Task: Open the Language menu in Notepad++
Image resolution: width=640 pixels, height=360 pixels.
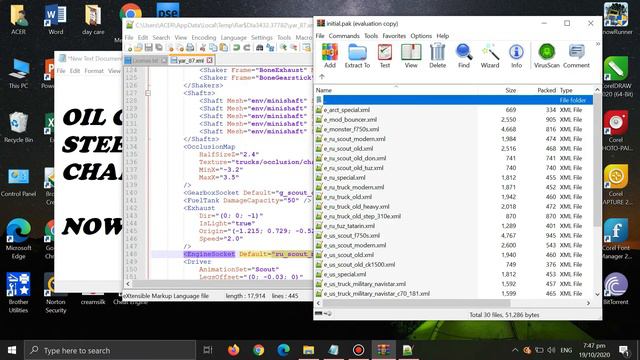Action: (x=233, y=38)
